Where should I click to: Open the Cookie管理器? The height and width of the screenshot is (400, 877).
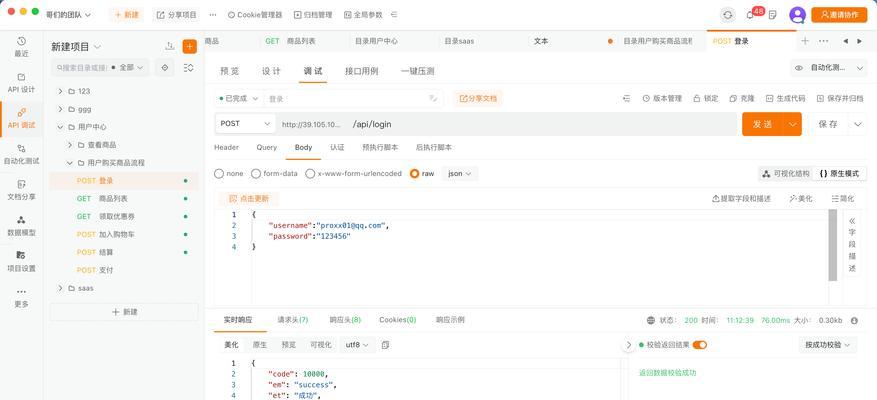tap(255, 15)
